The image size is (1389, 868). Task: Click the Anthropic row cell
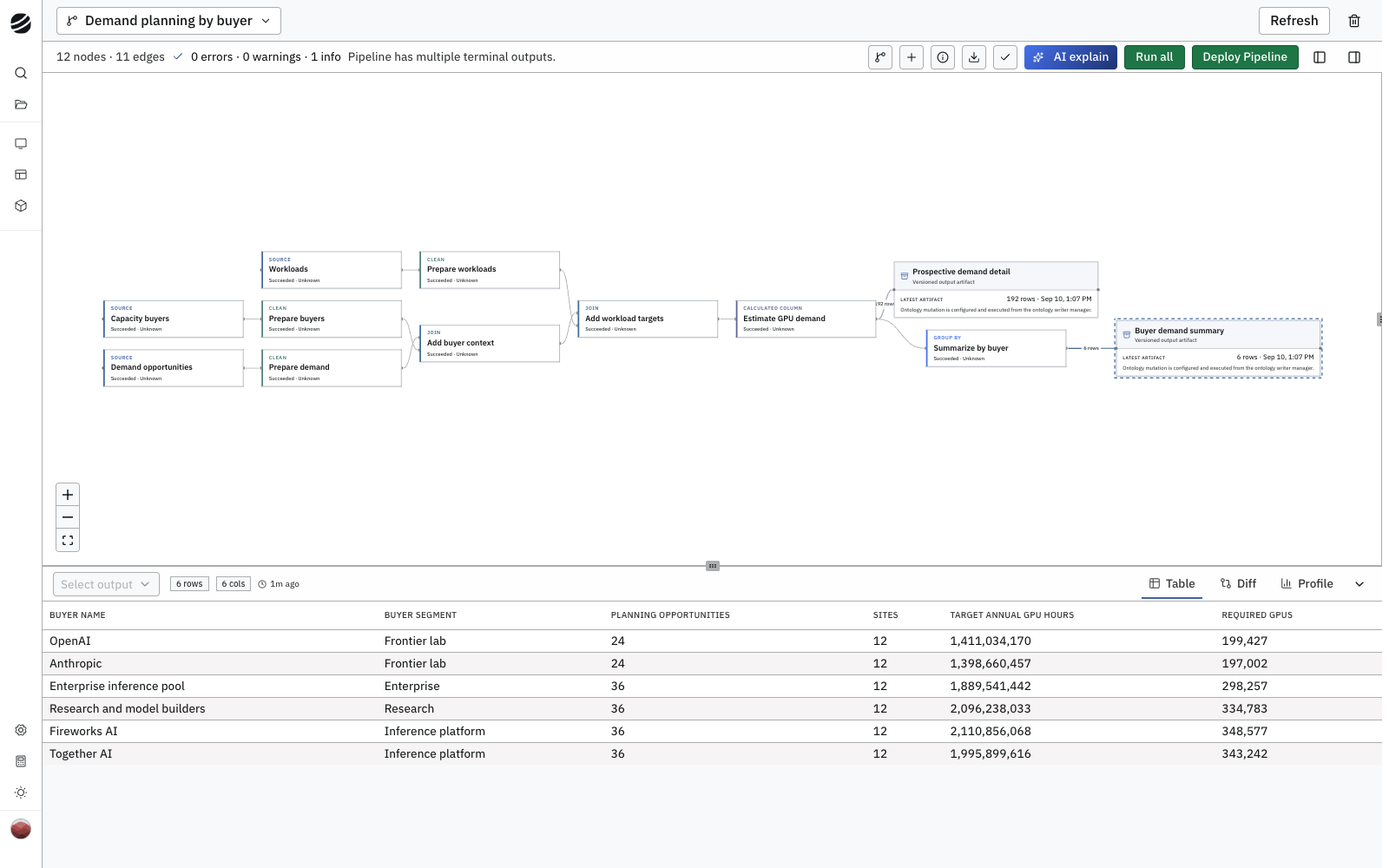pos(76,664)
